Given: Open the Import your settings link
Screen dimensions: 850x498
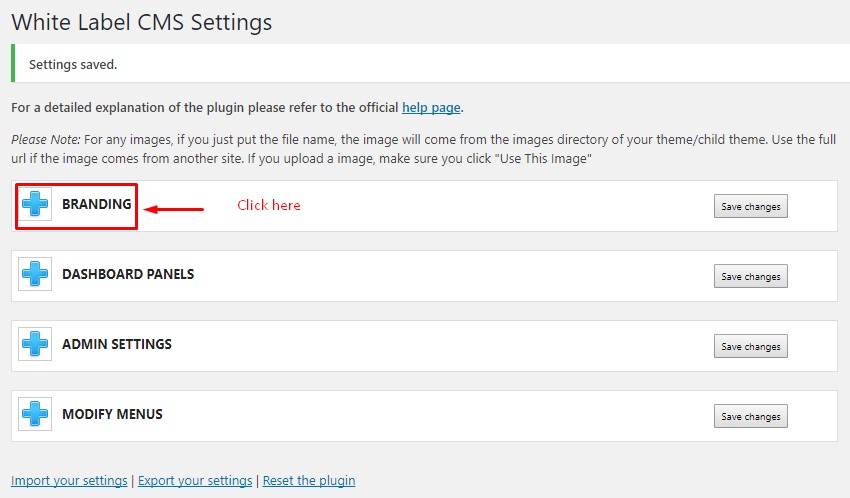Looking at the screenshot, I should [69, 481].
